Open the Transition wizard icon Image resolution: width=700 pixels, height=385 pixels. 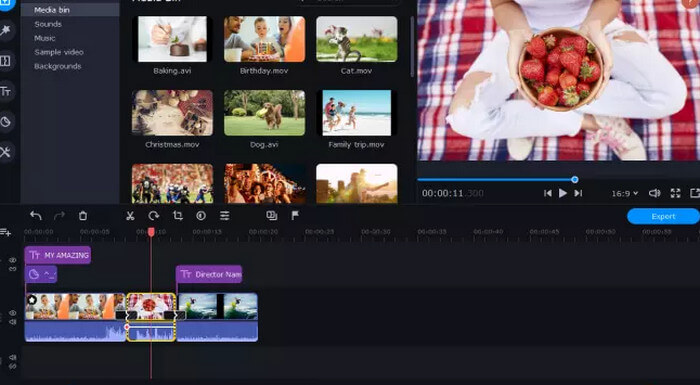271,216
